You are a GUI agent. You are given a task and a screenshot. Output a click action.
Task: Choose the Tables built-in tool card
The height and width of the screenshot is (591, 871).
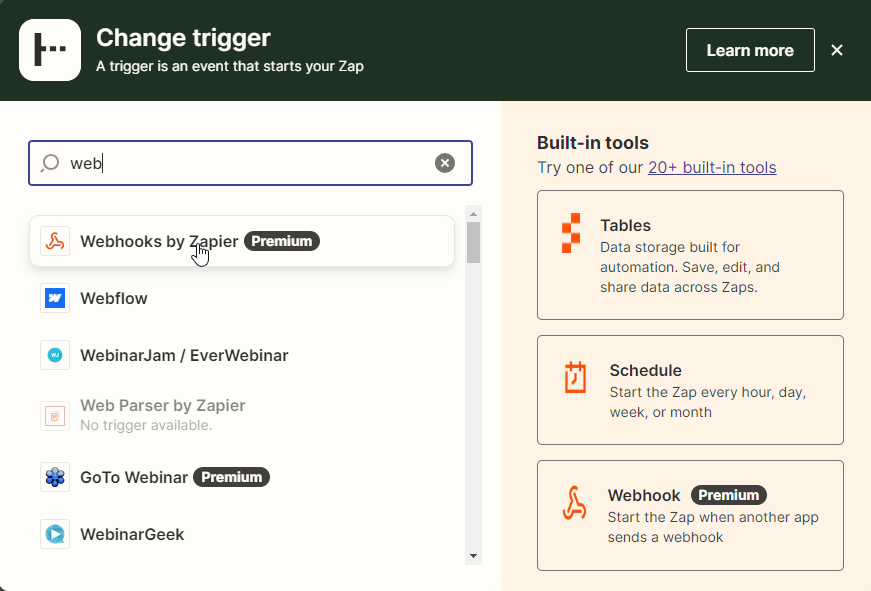tap(690, 255)
